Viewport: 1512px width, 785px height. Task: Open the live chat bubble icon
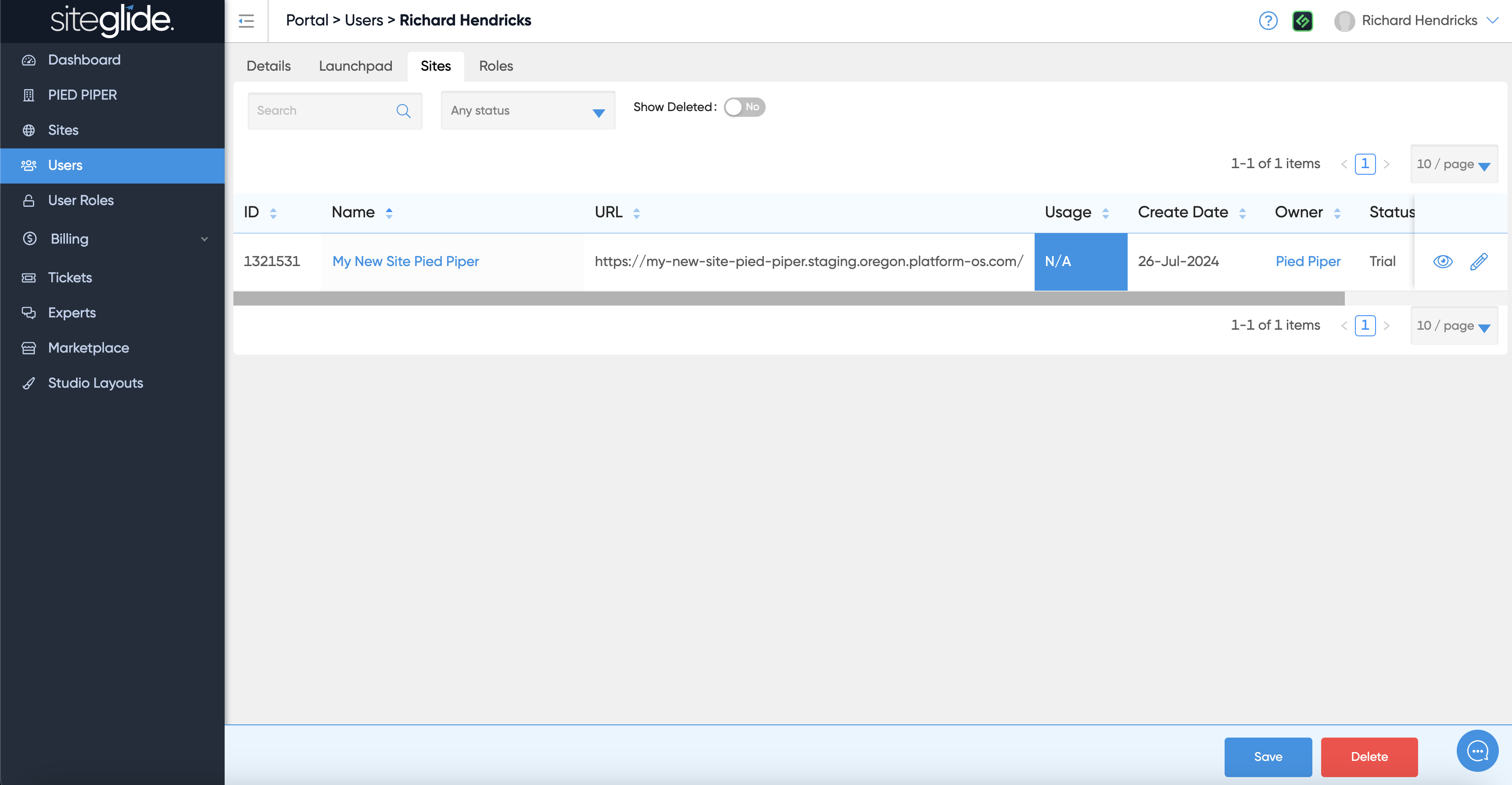1477,750
